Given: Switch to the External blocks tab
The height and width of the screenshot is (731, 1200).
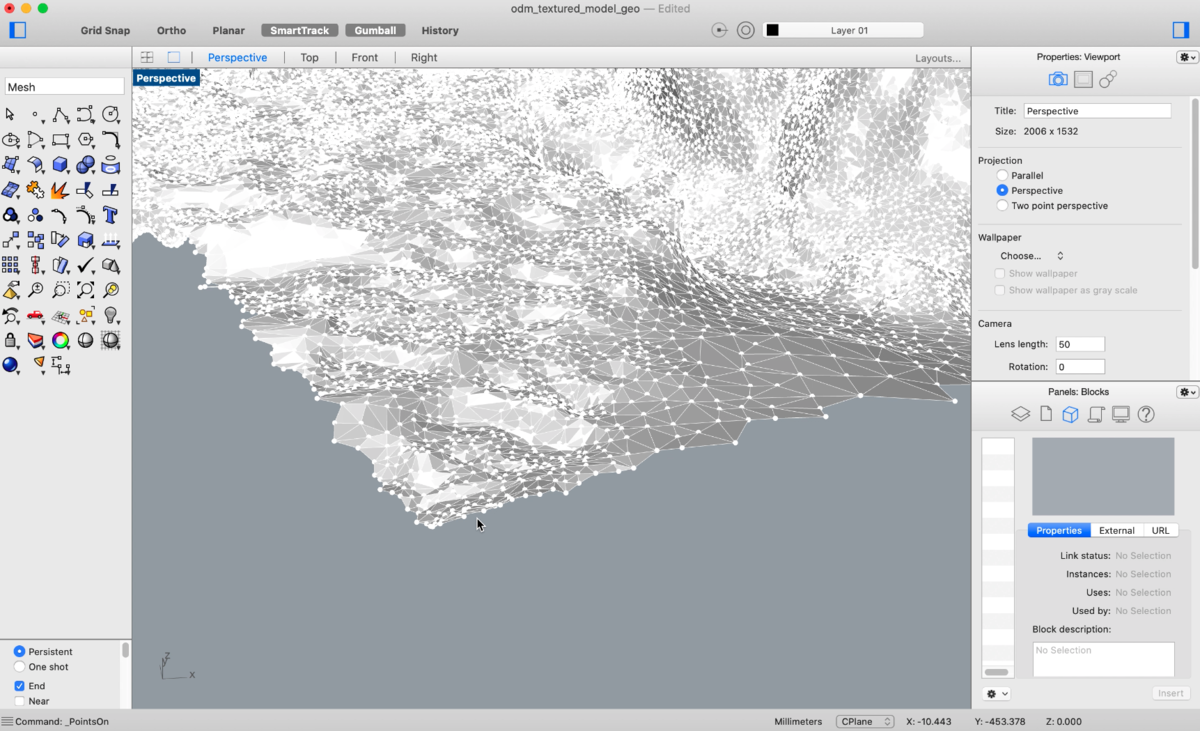Looking at the screenshot, I should click(x=1117, y=531).
